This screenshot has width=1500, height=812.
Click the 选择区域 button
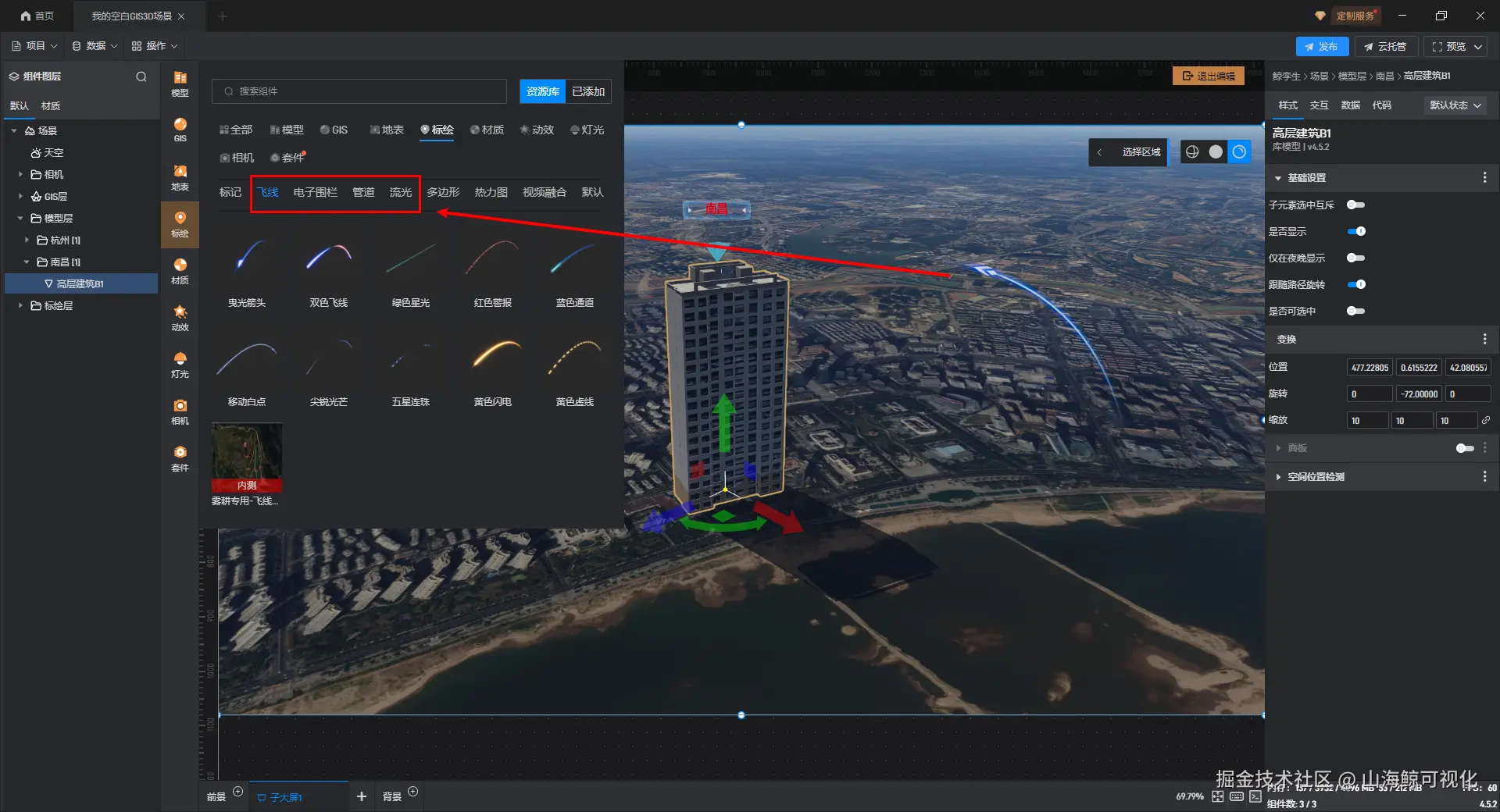1141,152
